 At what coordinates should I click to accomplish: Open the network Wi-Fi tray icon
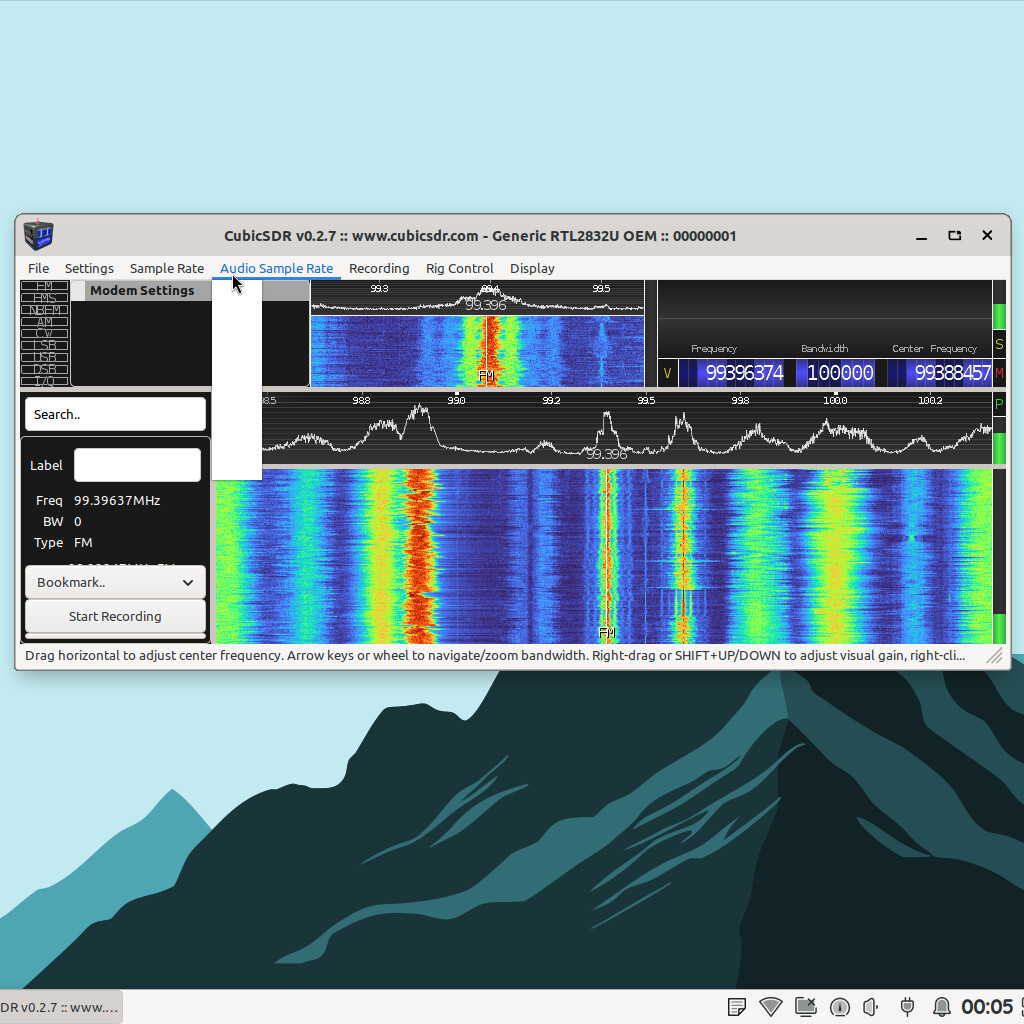[770, 1006]
